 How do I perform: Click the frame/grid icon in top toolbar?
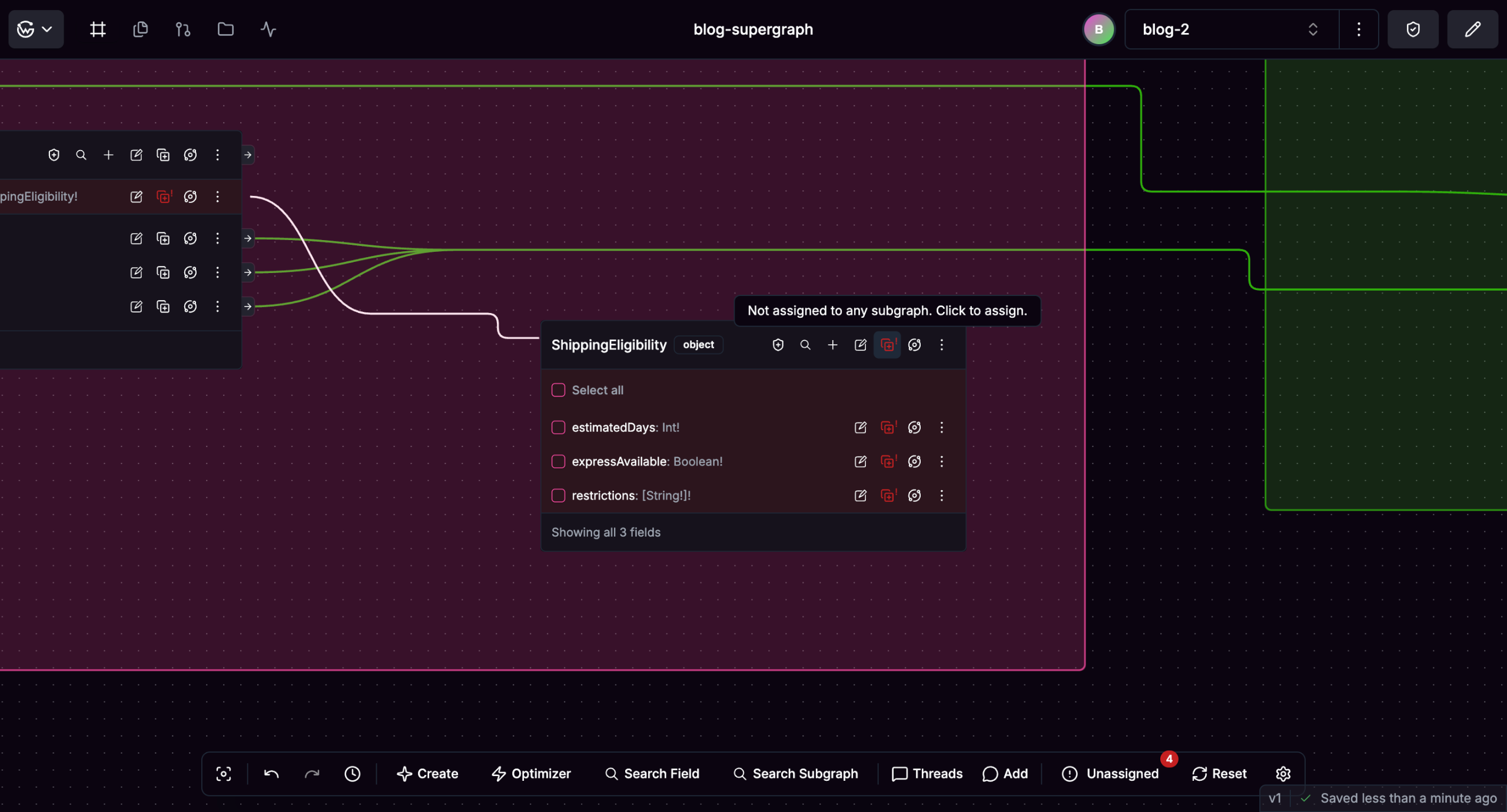coord(98,29)
